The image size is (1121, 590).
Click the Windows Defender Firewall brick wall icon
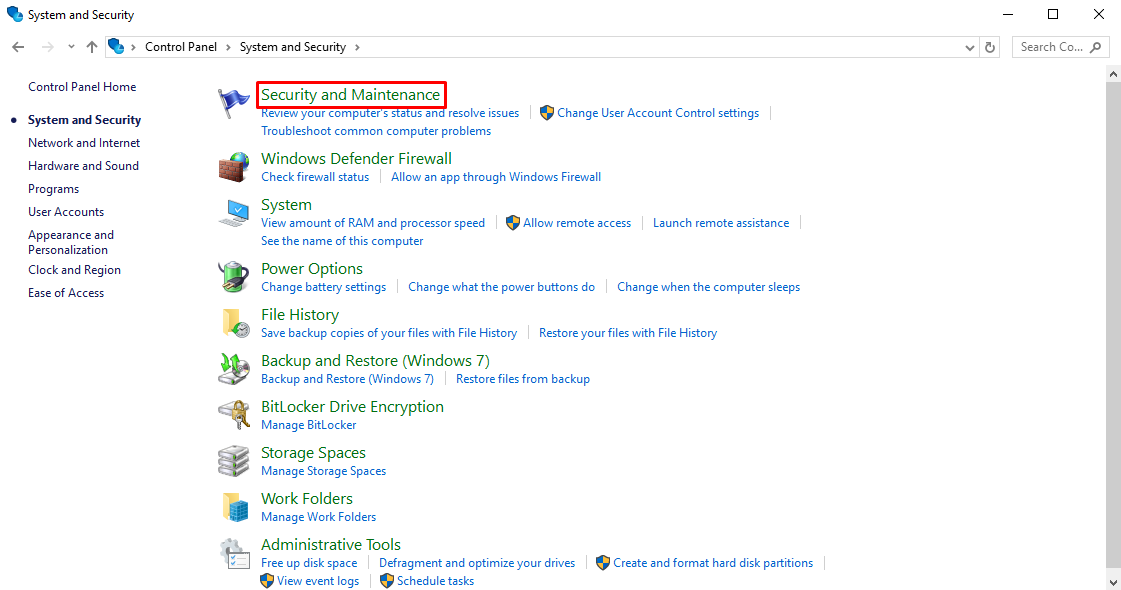click(x=234, y=167)
